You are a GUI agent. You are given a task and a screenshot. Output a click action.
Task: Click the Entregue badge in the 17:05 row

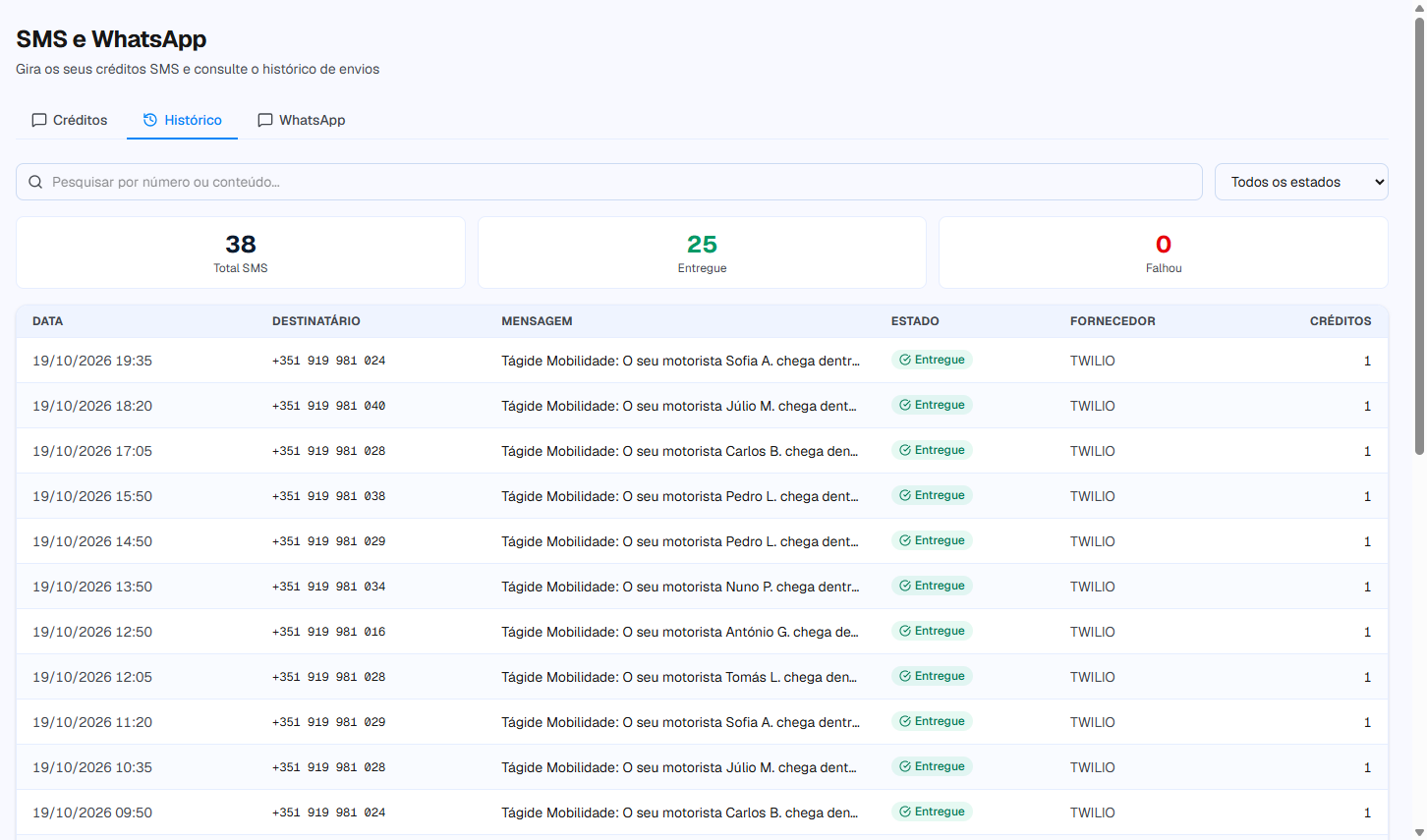coord(932,450)
